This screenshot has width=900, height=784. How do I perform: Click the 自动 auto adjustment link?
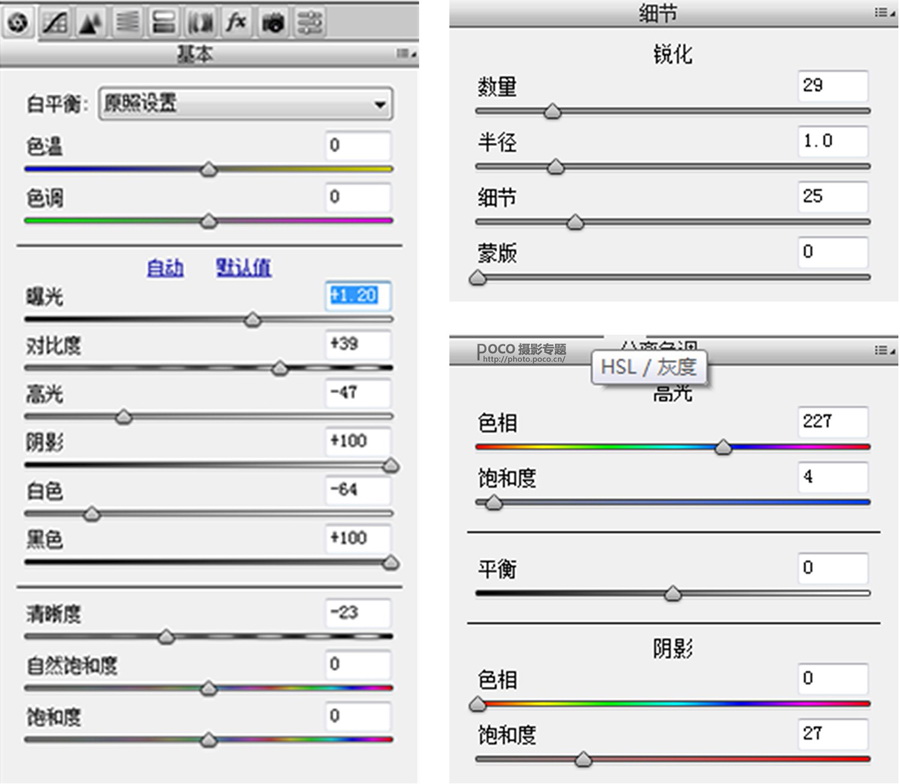click(165, 267)
